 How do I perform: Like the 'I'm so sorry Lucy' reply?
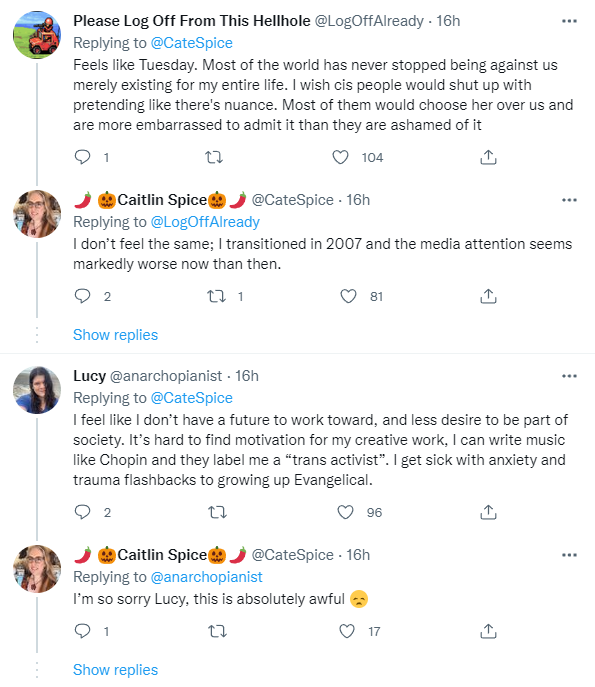click(x=347, y=631)
